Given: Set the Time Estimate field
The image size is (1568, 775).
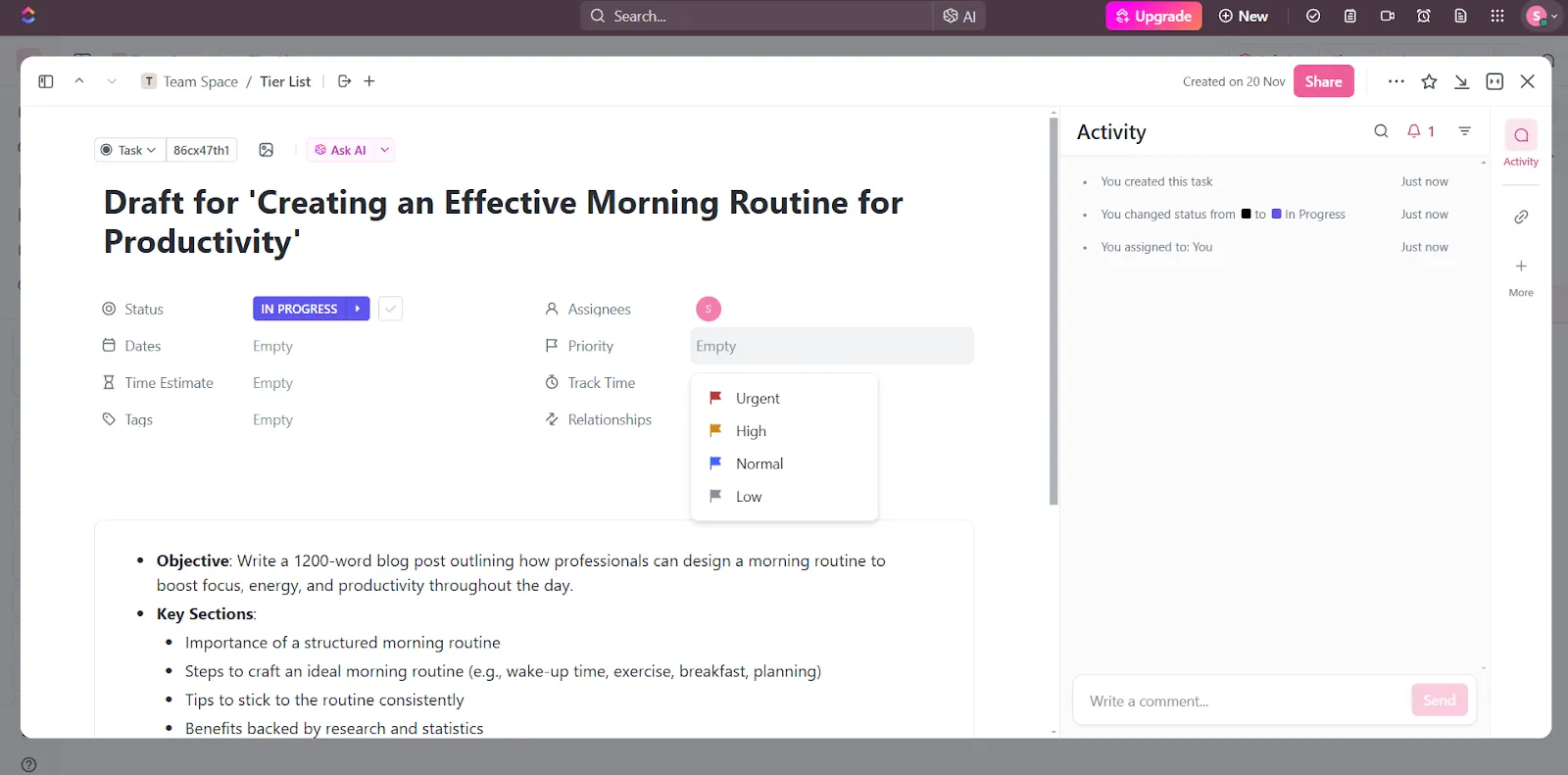Looking at the screenshot, I should [x=272, y=383].
